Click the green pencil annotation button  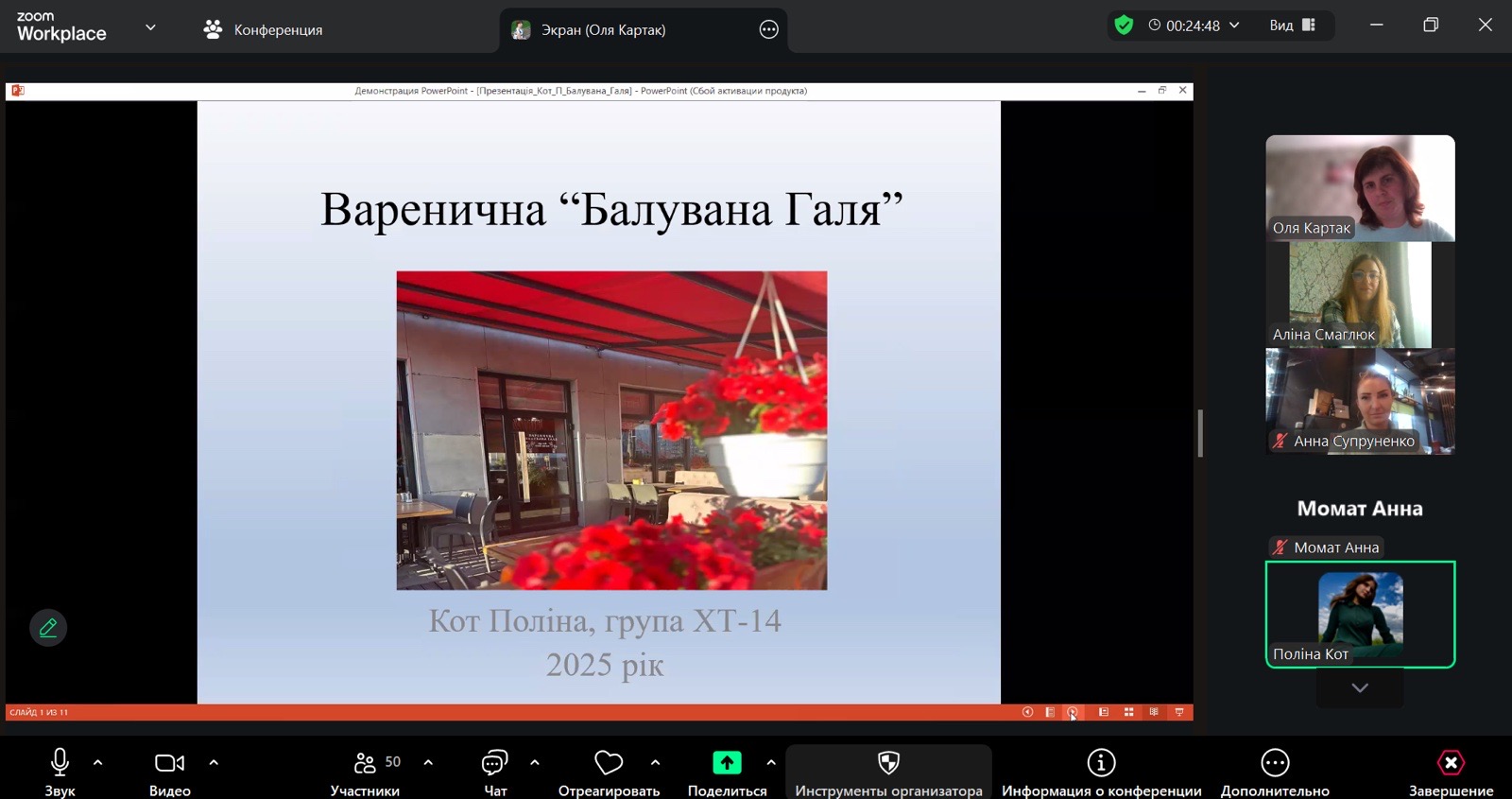48,627
